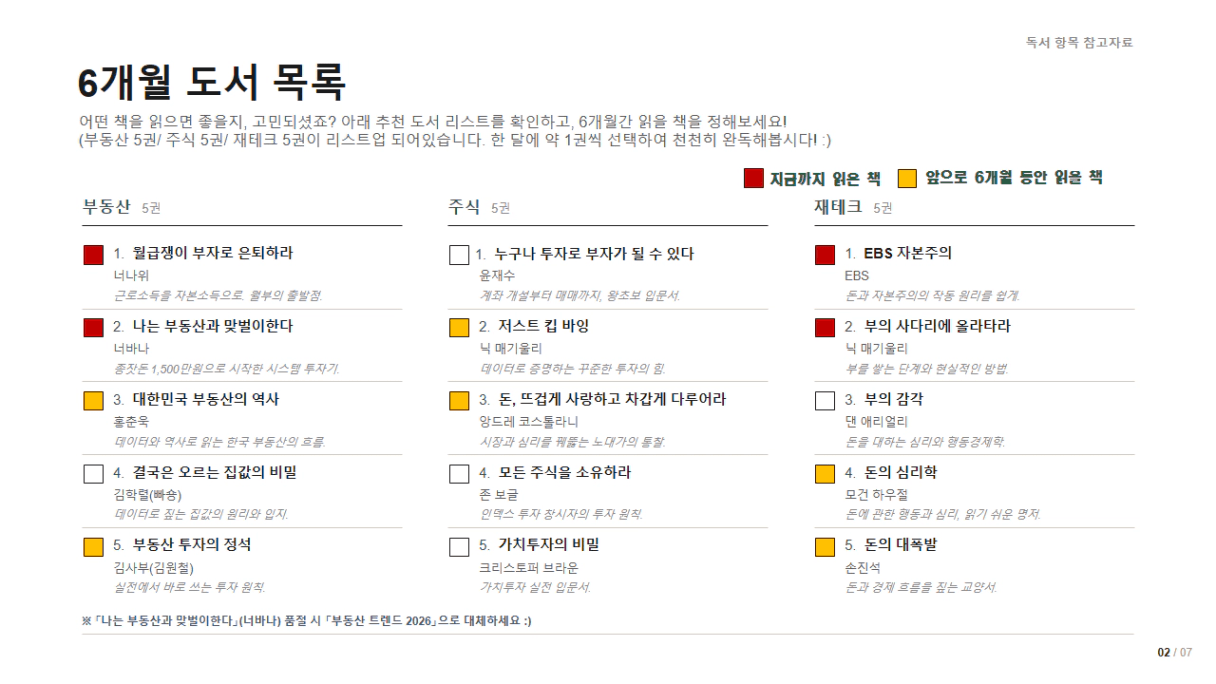The width and height of the screenshot is (1216, 684).
Task: Tick the empty checkbox for 부의 감각
Action: [825, 400]
